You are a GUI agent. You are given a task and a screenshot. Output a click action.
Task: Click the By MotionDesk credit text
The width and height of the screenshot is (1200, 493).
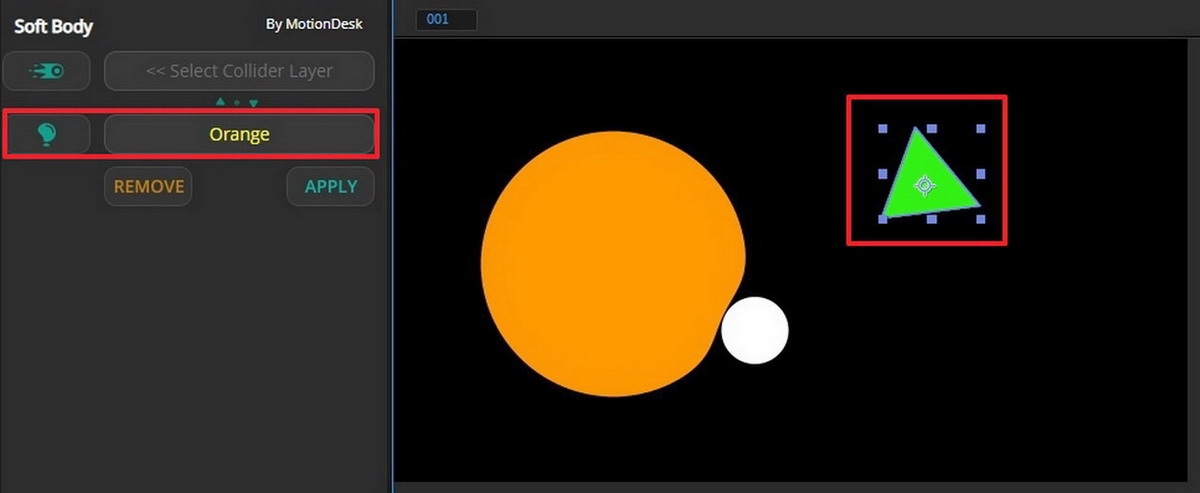314,23
